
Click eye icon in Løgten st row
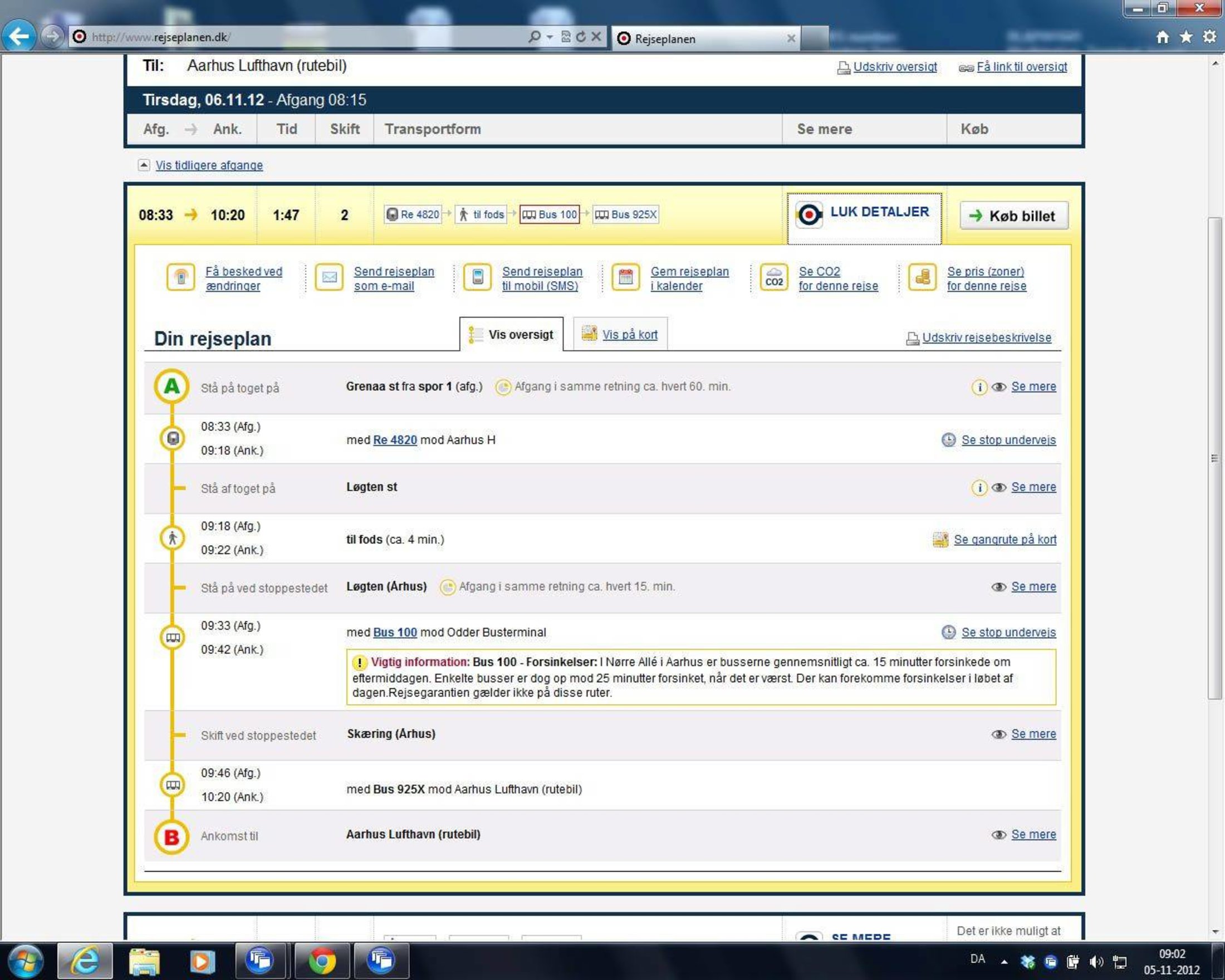(x=999, y=488)
